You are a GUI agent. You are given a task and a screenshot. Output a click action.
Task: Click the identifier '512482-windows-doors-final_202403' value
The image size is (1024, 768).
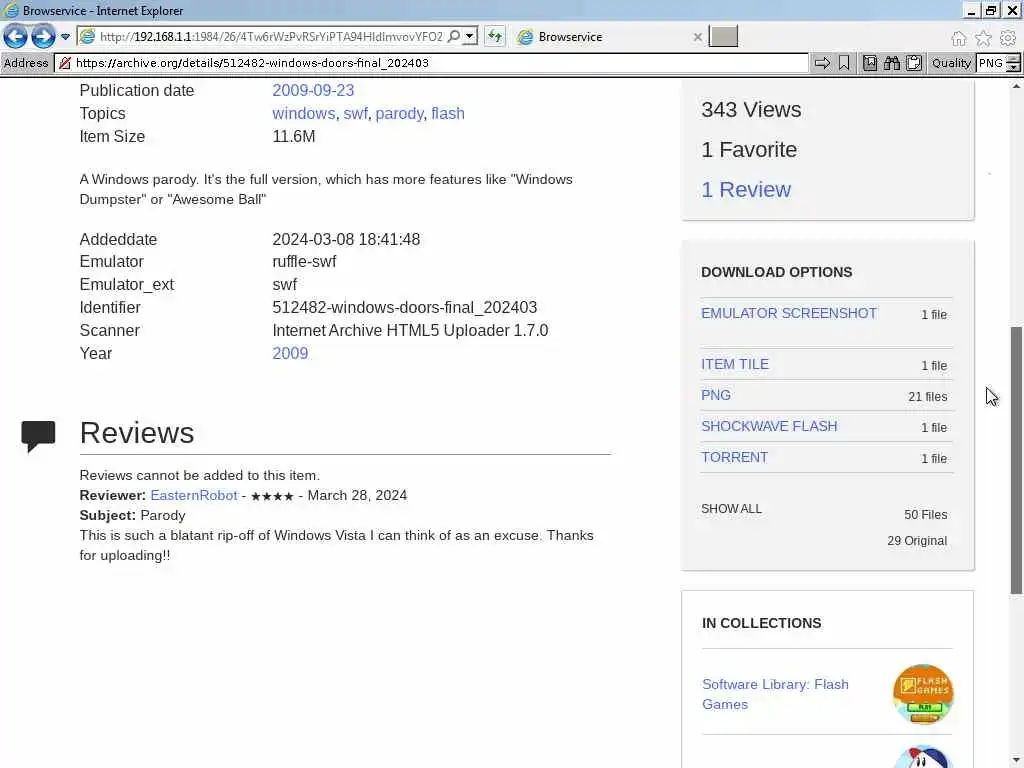pos(405,308)
